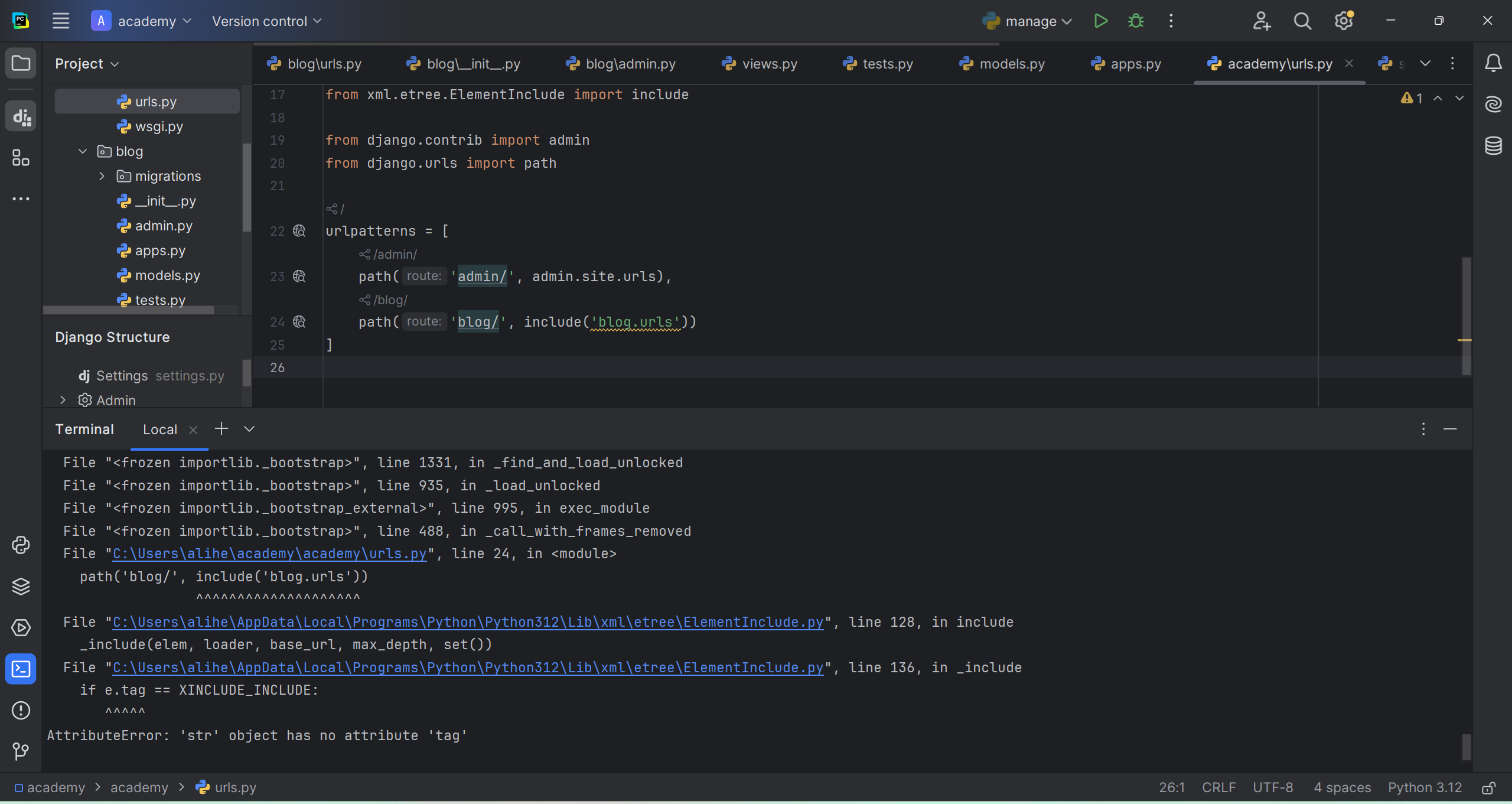This screenshot has width=1512, height=804.
Task: Switch to blog\urls.py tab
Action: coord(314,64)
